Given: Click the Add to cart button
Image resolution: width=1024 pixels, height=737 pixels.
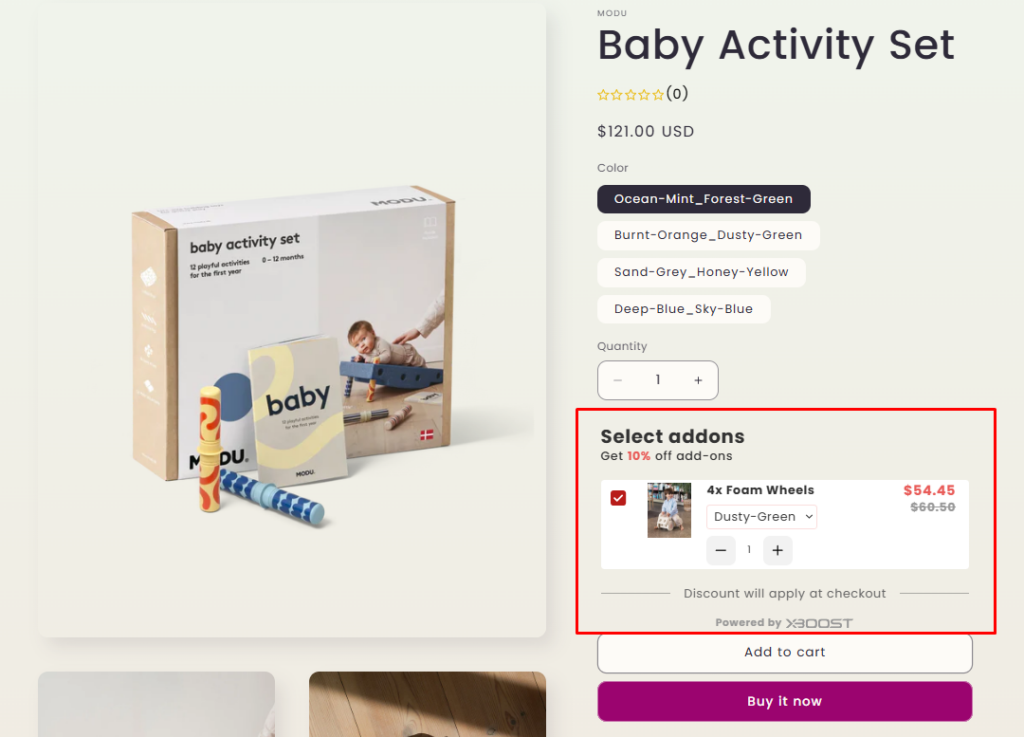Looking at the screenshot, I should pyautogui.click(x=784, y=653).
